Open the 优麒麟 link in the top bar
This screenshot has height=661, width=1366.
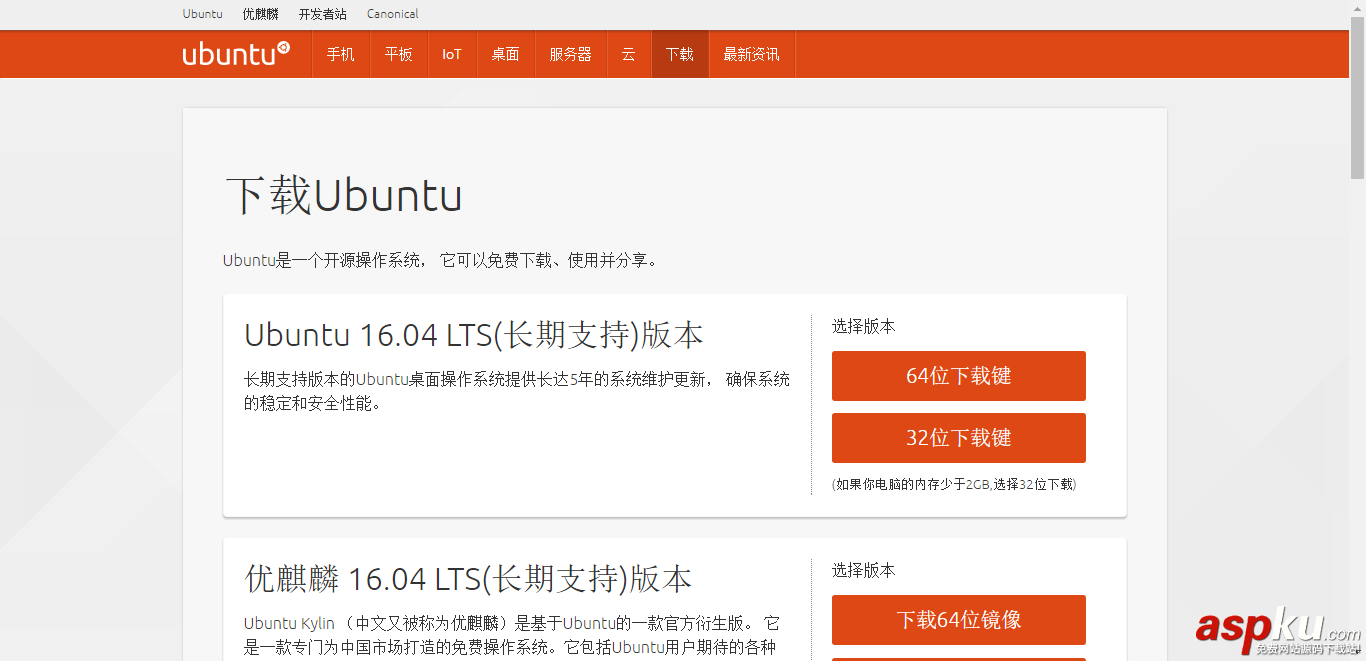(260, 14)
